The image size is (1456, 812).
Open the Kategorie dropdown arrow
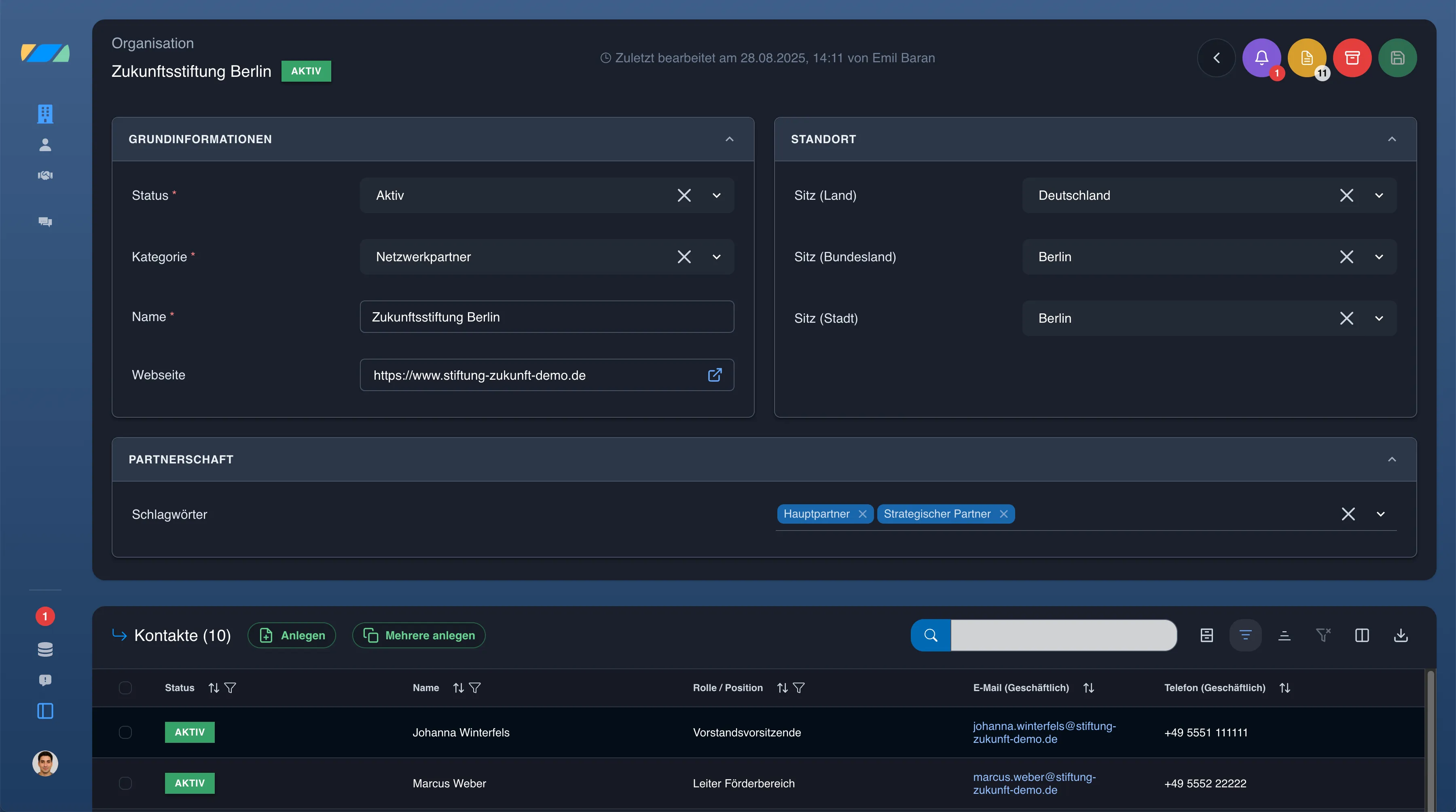point(717,257)
